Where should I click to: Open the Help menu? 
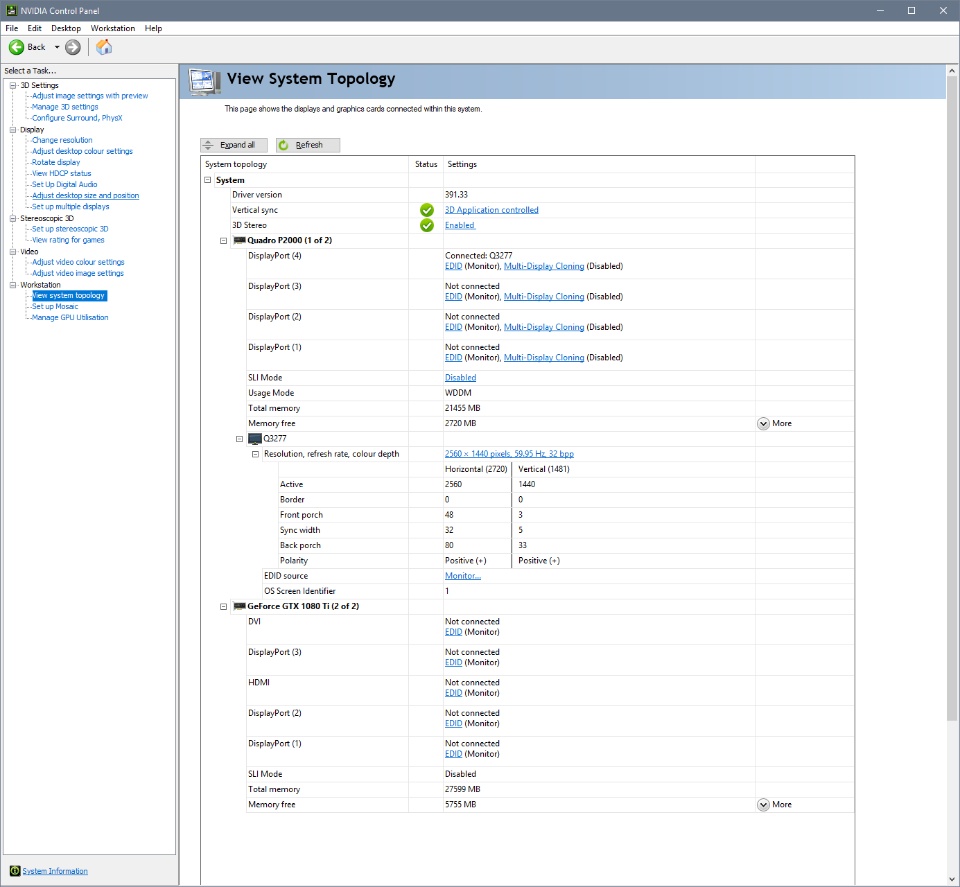tap(153, 28)
